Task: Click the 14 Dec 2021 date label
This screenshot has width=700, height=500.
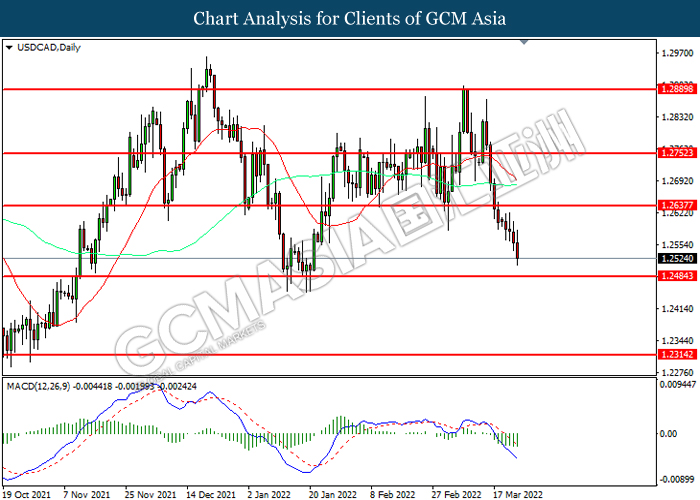Action: pyautogui.click(x=211, y=495)
